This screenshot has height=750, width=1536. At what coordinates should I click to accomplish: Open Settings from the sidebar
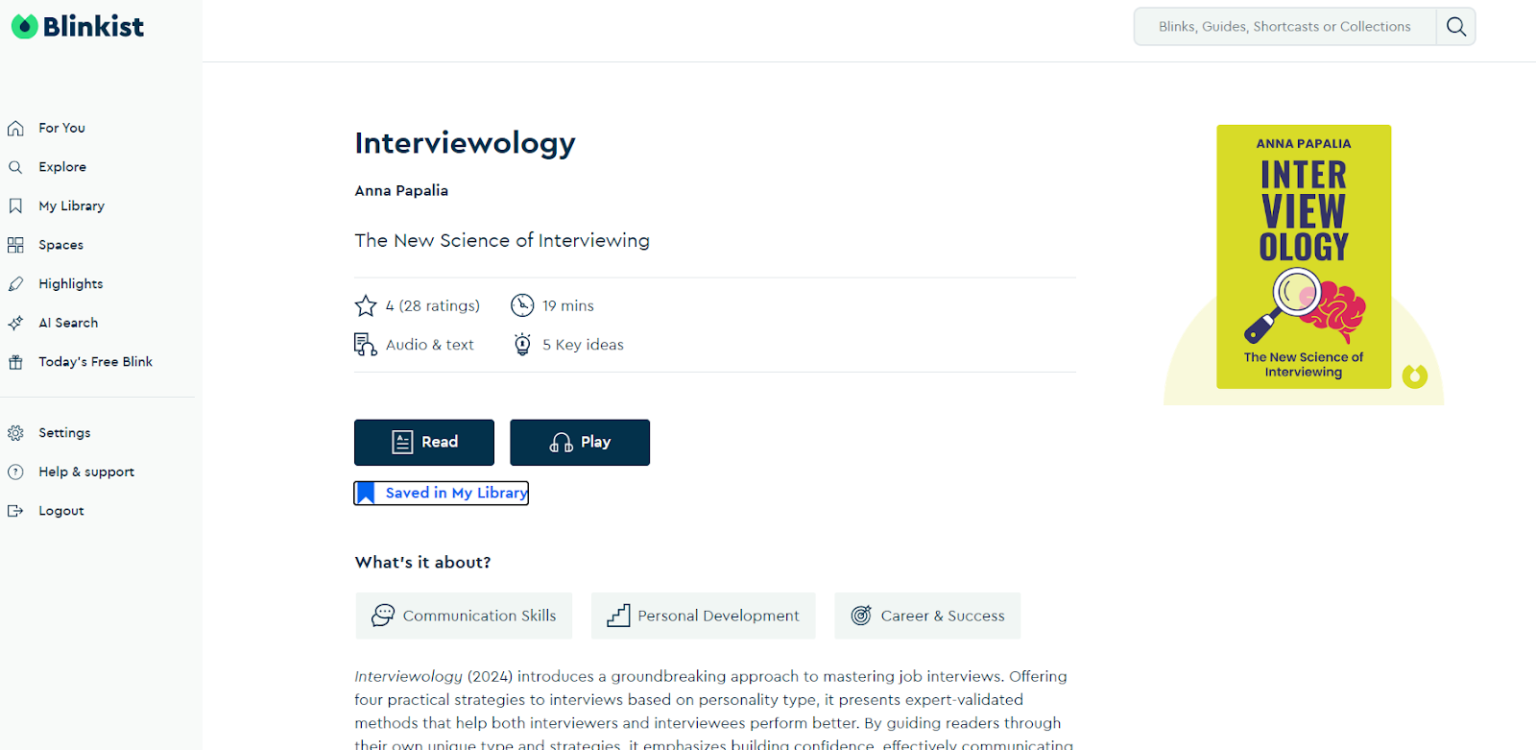click(x=64, y=432)
